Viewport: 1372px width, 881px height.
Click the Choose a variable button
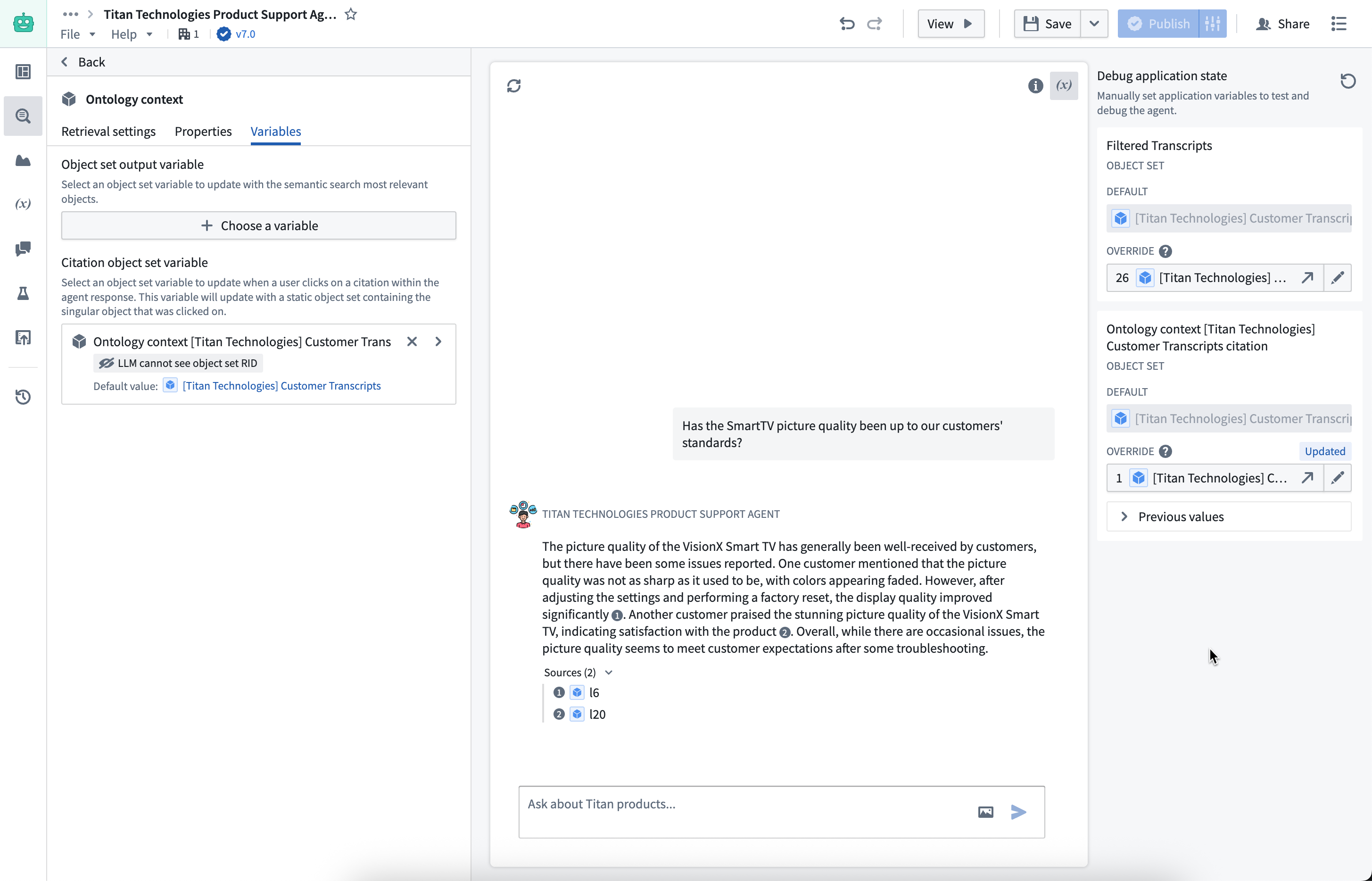[258, 225]
